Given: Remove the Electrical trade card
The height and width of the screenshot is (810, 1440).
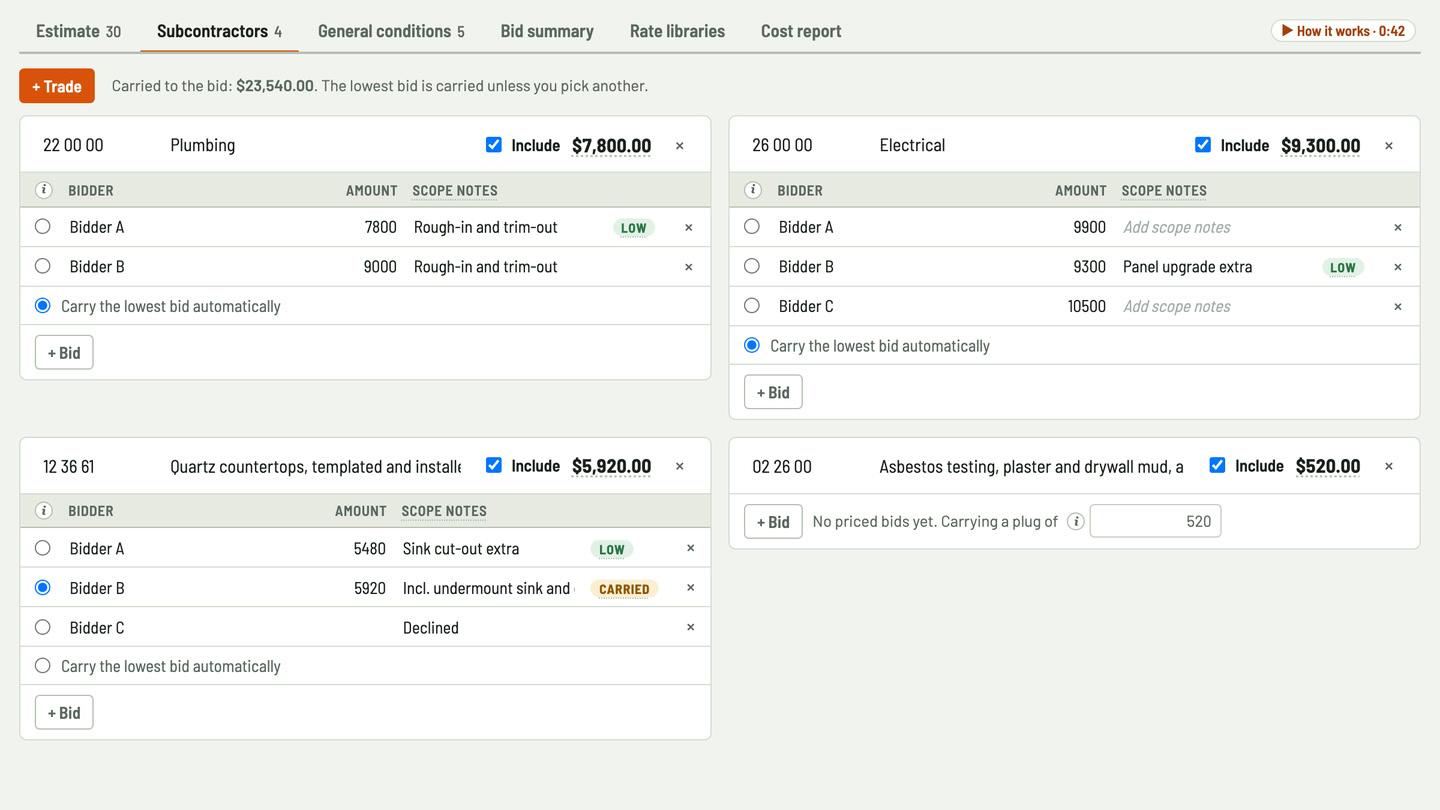Looking at the screenshot, I should (1389, 146).
